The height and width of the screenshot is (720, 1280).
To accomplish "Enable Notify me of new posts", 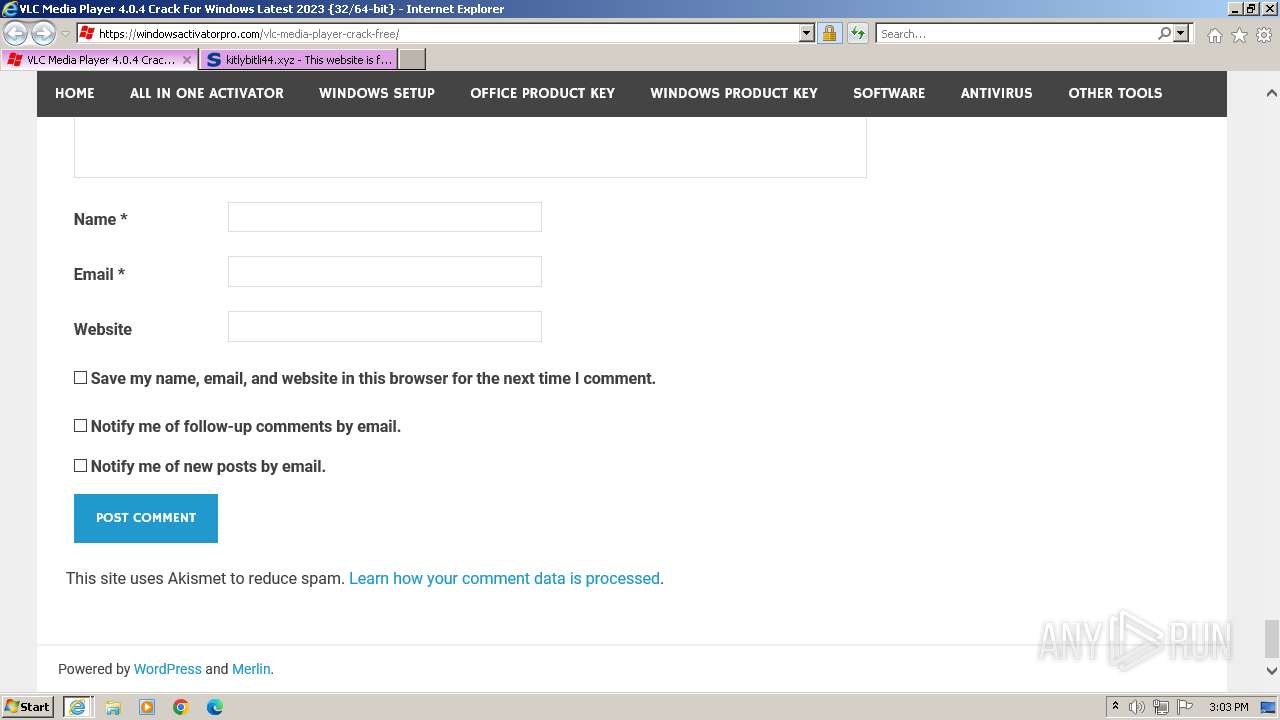I will pyautogui.click(x=81, y=466).
